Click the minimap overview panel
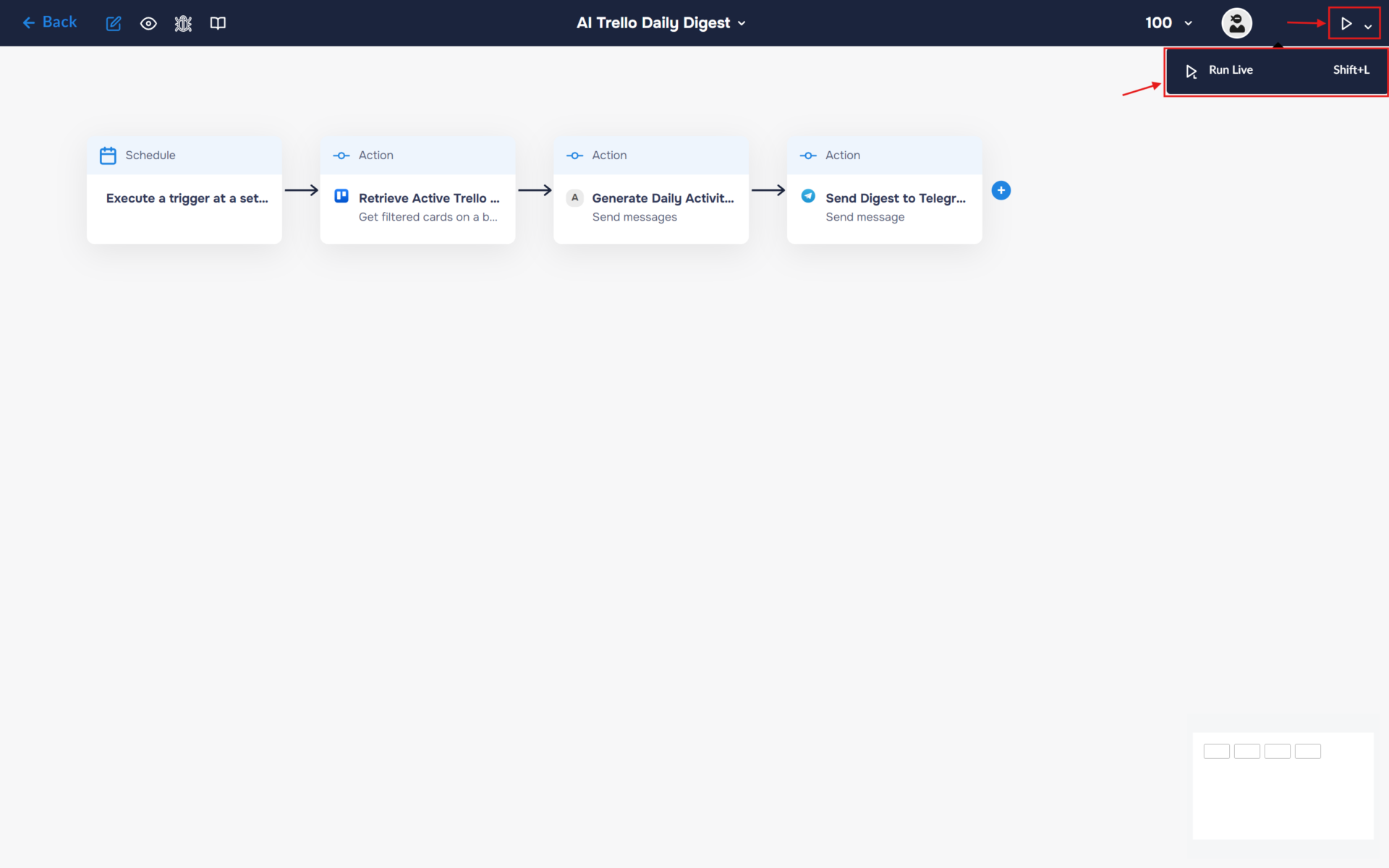The height and width of the screenshot is (868, 1389). coord(1283,786)
